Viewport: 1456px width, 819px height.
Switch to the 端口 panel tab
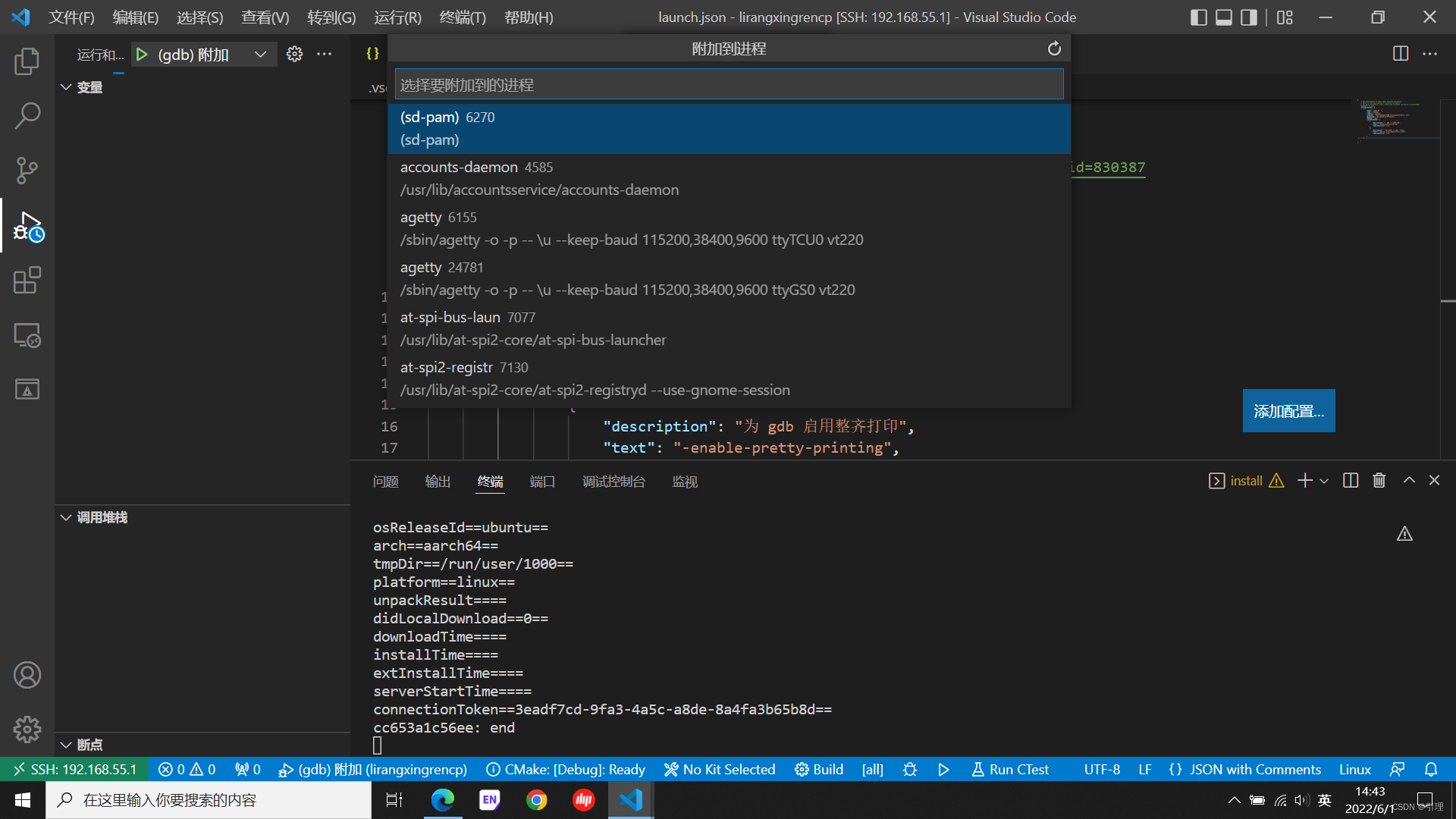pos(542,482)
